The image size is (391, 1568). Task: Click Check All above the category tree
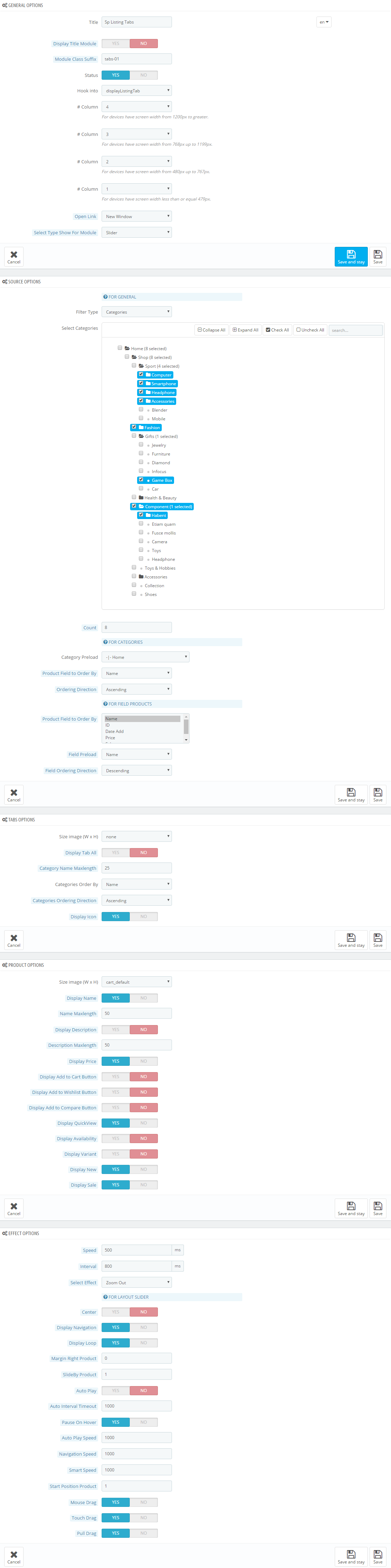point(277,330)
